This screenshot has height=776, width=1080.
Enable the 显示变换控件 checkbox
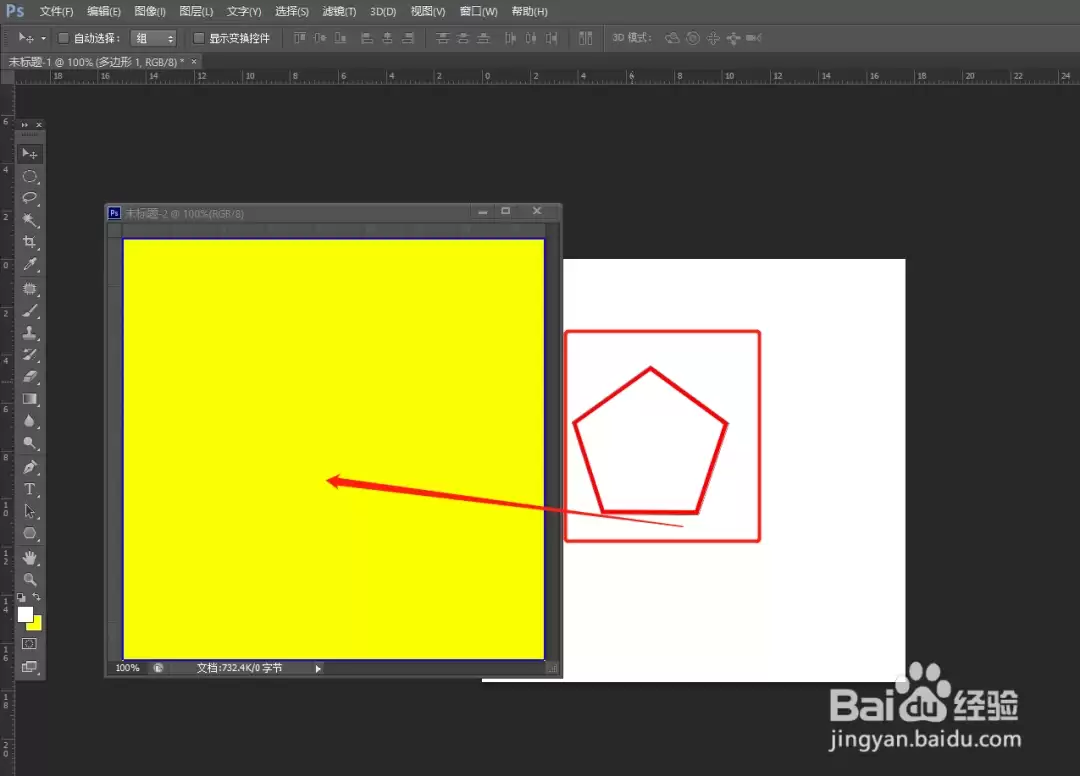pos(198,38)
